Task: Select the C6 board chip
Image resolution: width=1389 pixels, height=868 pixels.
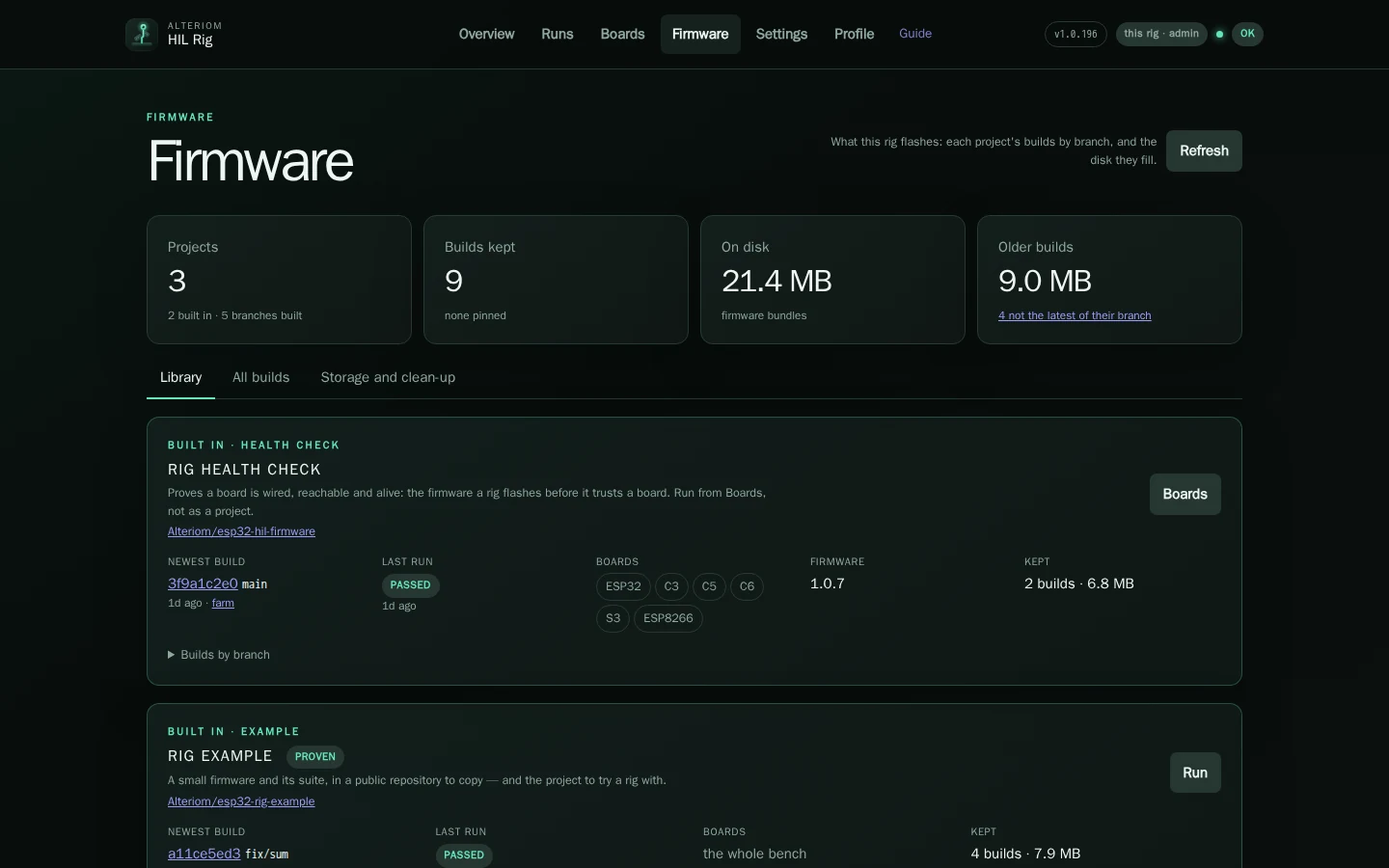Action: tap(747, 586)
